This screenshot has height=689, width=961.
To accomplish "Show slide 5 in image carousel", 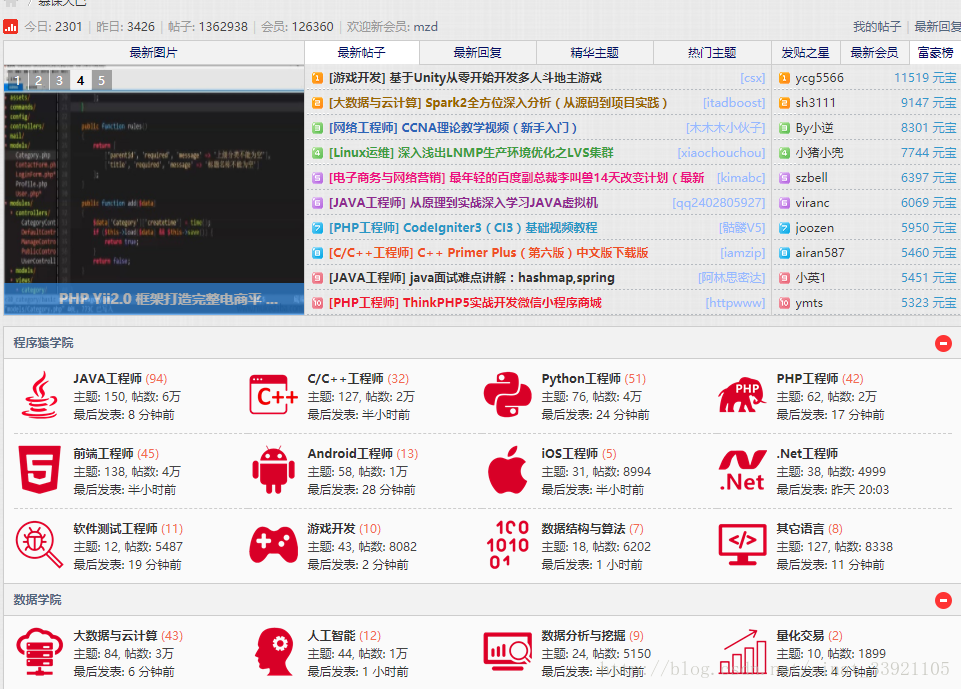I will pyautogui.click(x=101, y=80).
